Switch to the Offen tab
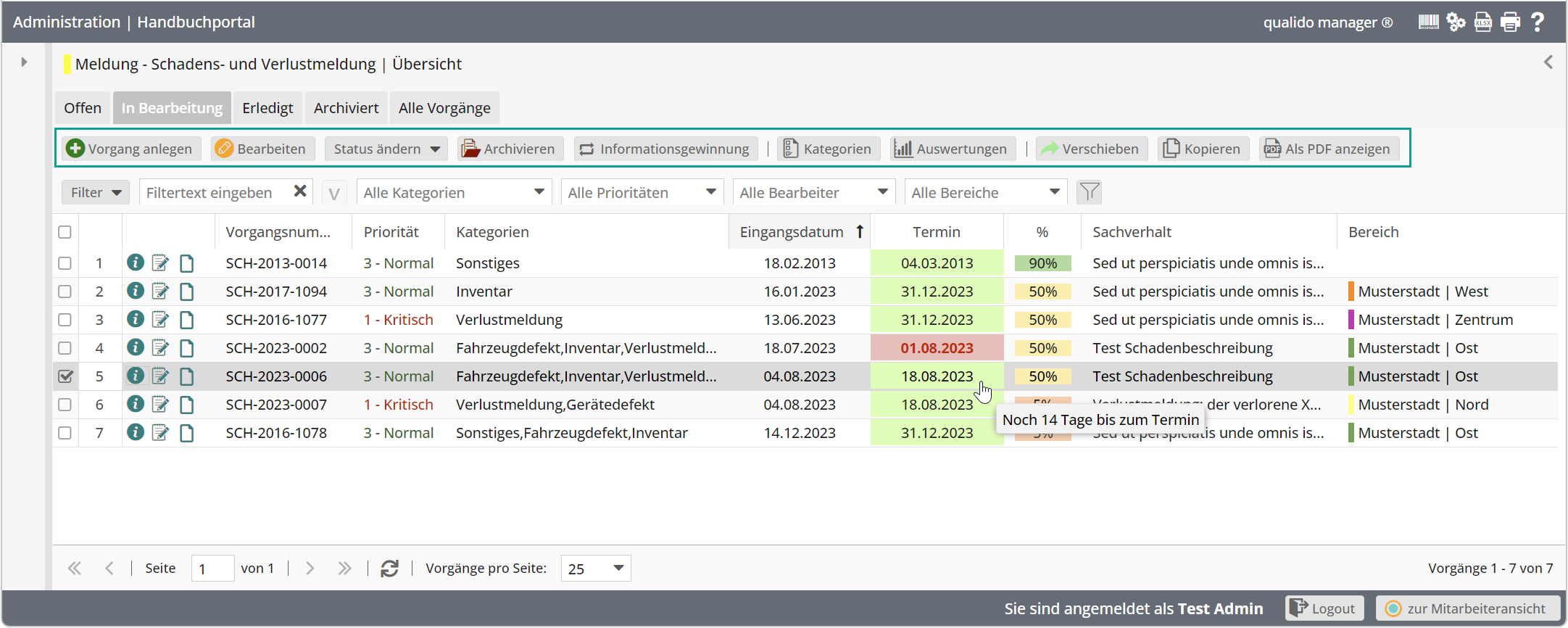1568x628 pixels. [83, 108]
